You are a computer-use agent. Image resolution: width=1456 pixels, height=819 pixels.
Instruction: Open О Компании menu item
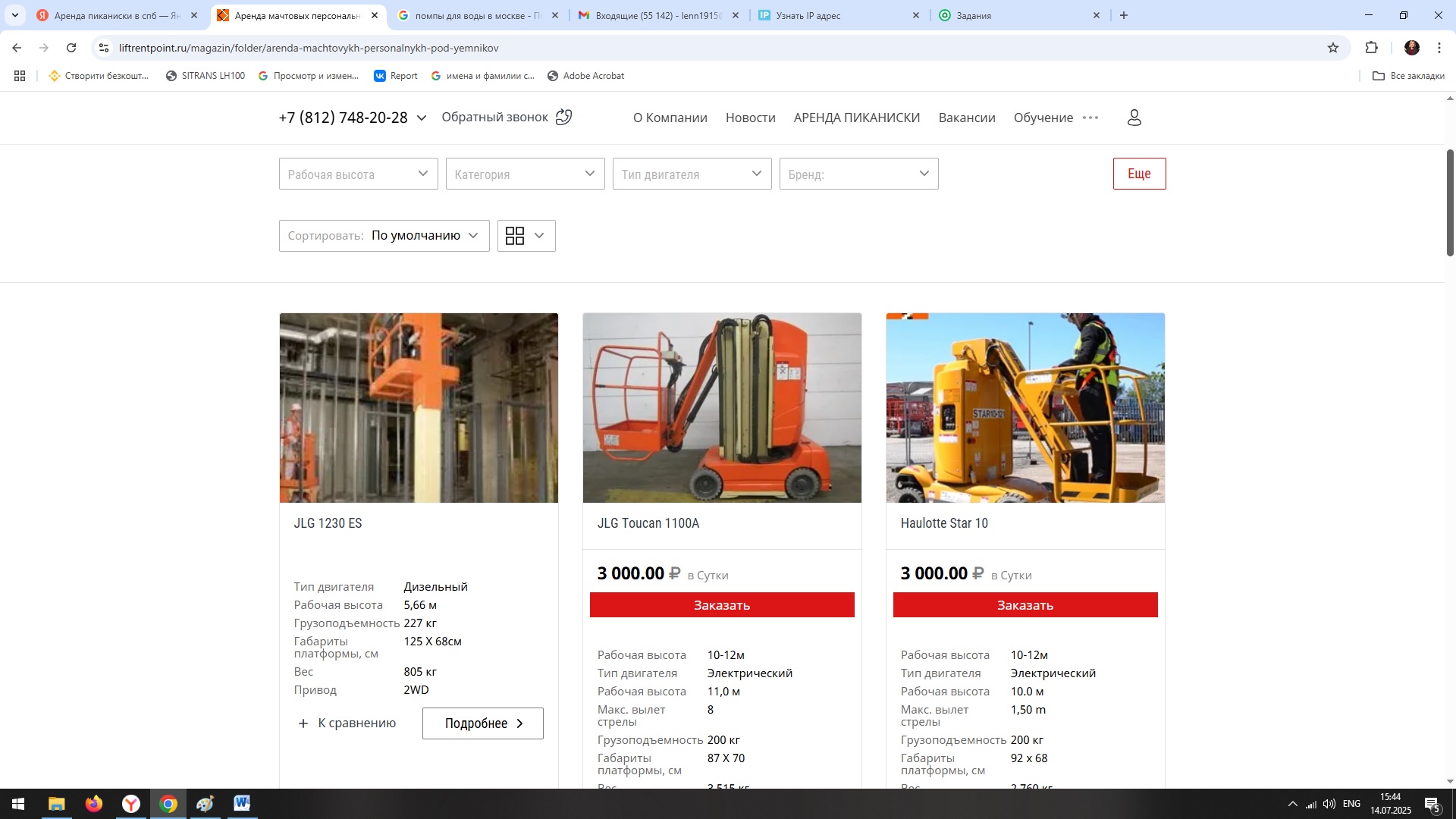(x=670, y=118)
